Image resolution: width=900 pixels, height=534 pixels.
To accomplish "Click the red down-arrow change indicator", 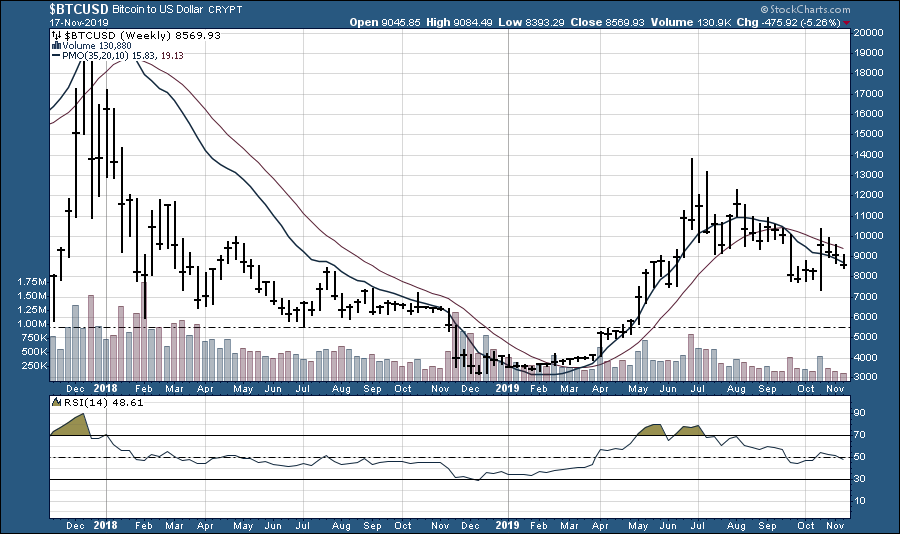I will coord(847,22).
